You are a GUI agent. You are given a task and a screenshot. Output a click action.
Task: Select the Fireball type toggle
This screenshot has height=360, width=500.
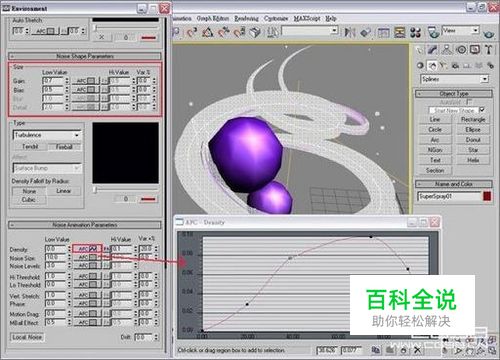(x=64, y=147)
